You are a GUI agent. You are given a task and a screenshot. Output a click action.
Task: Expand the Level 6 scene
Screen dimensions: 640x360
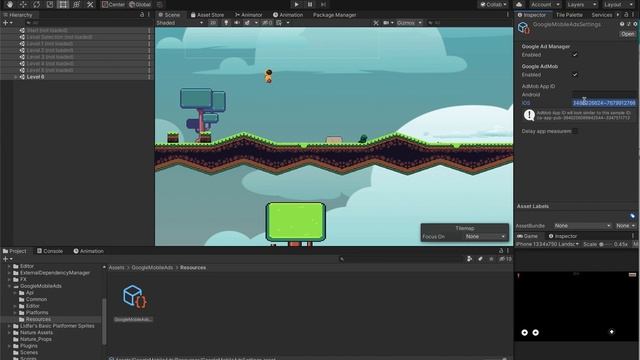pos(16,77)
